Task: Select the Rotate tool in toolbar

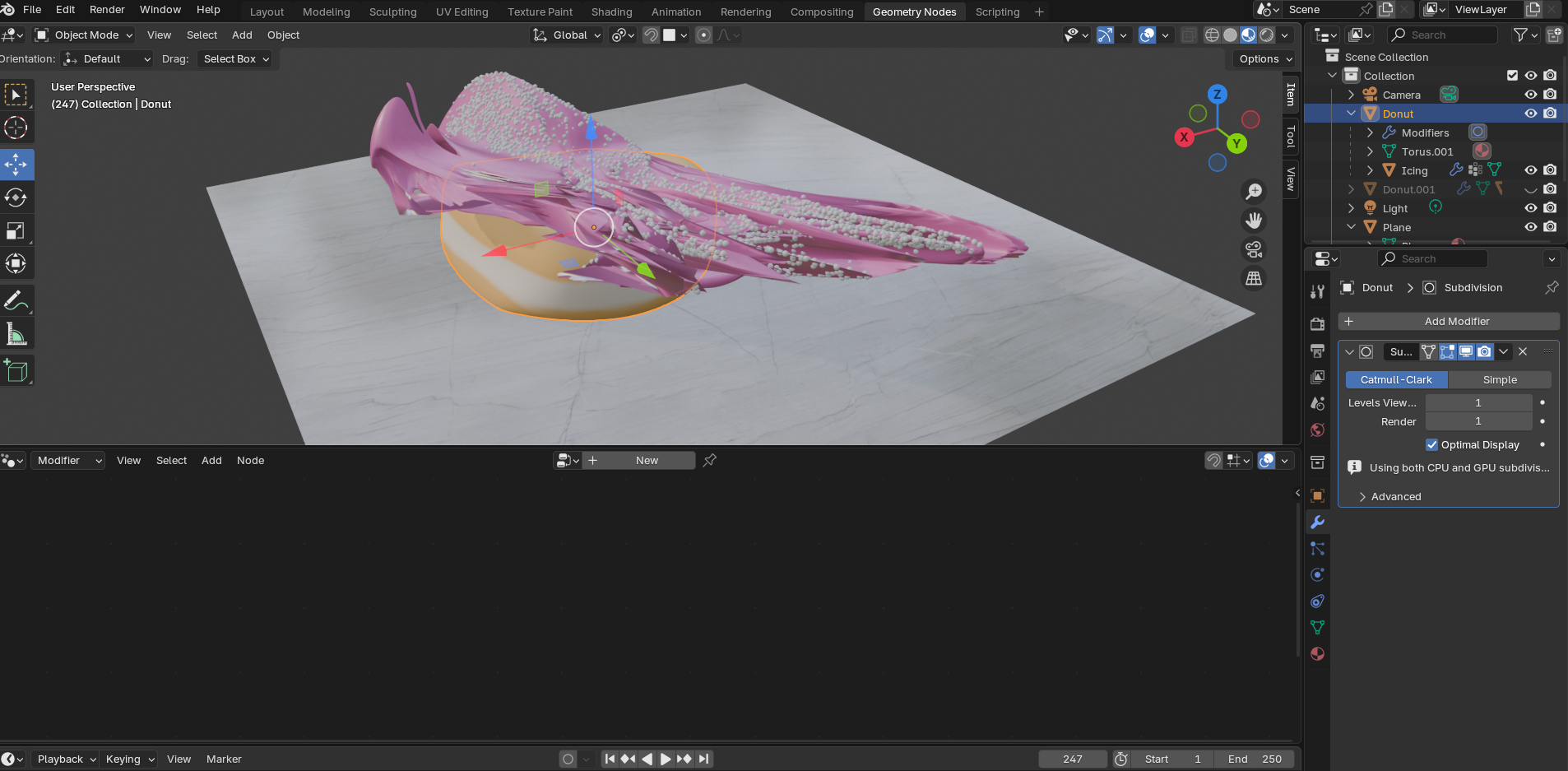Action: 16,197
